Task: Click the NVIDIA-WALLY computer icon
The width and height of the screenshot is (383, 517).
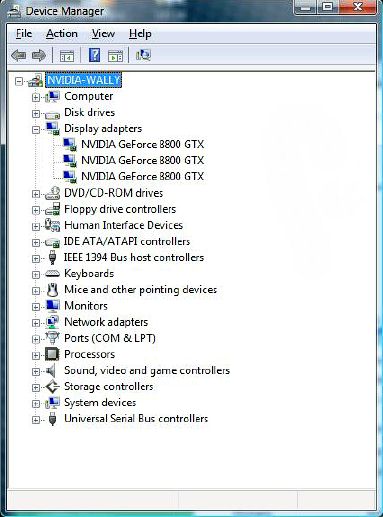Action: (36, 80)
